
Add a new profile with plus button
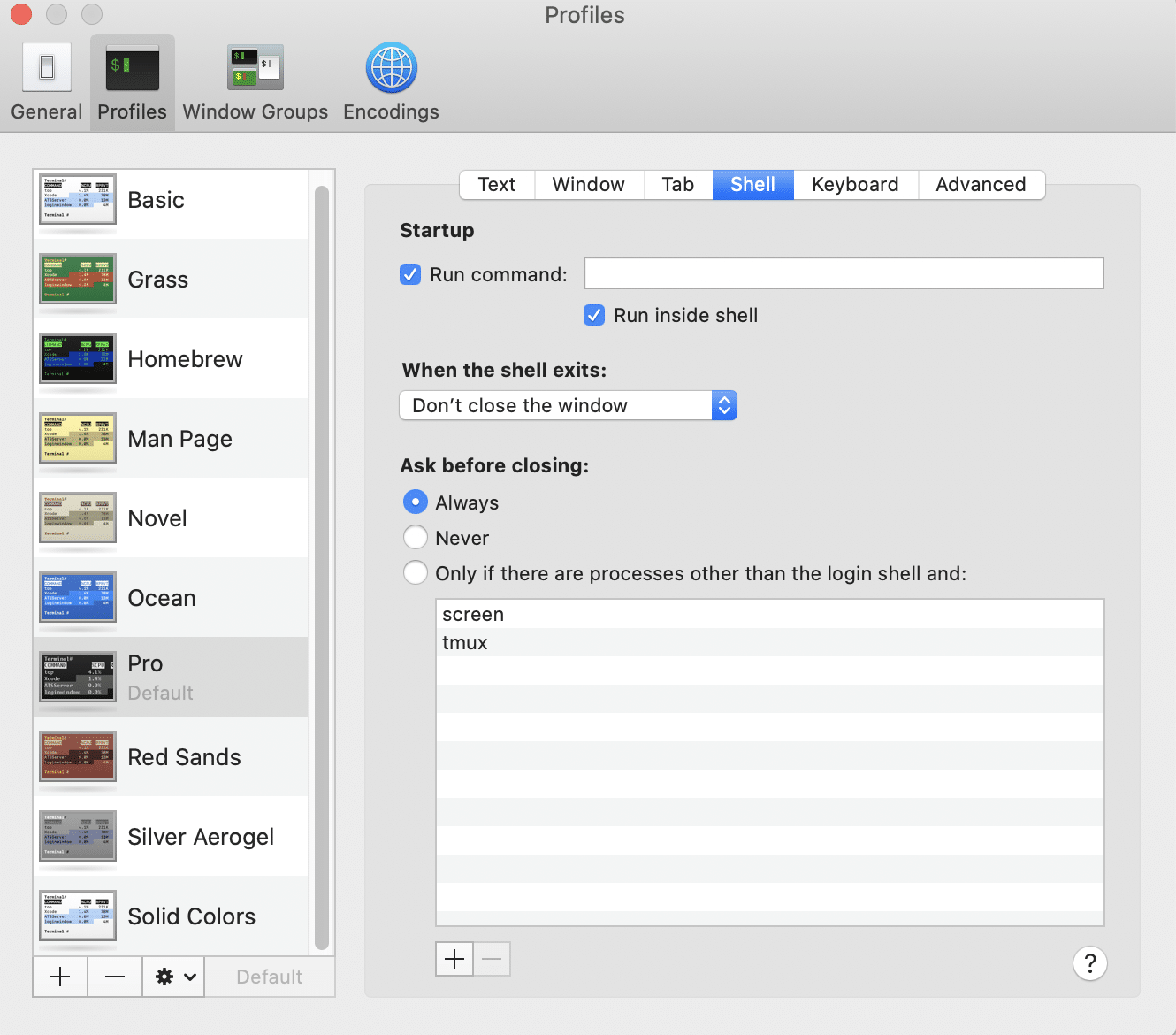click(x=60, y=977)
